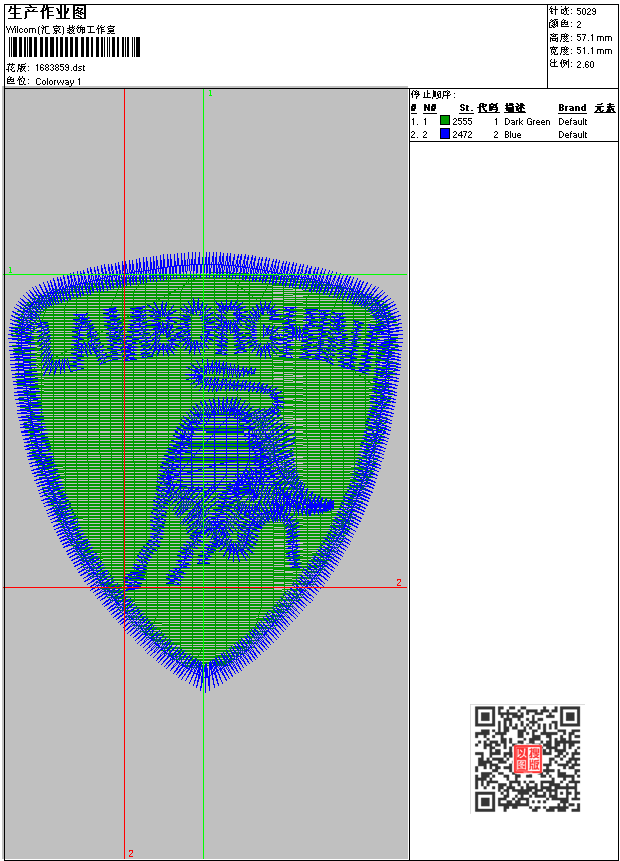The width and height of the screenshot is (620, 861).
Task: Click green marker 1 at left canvas edge
Action: tap(10, 270)
